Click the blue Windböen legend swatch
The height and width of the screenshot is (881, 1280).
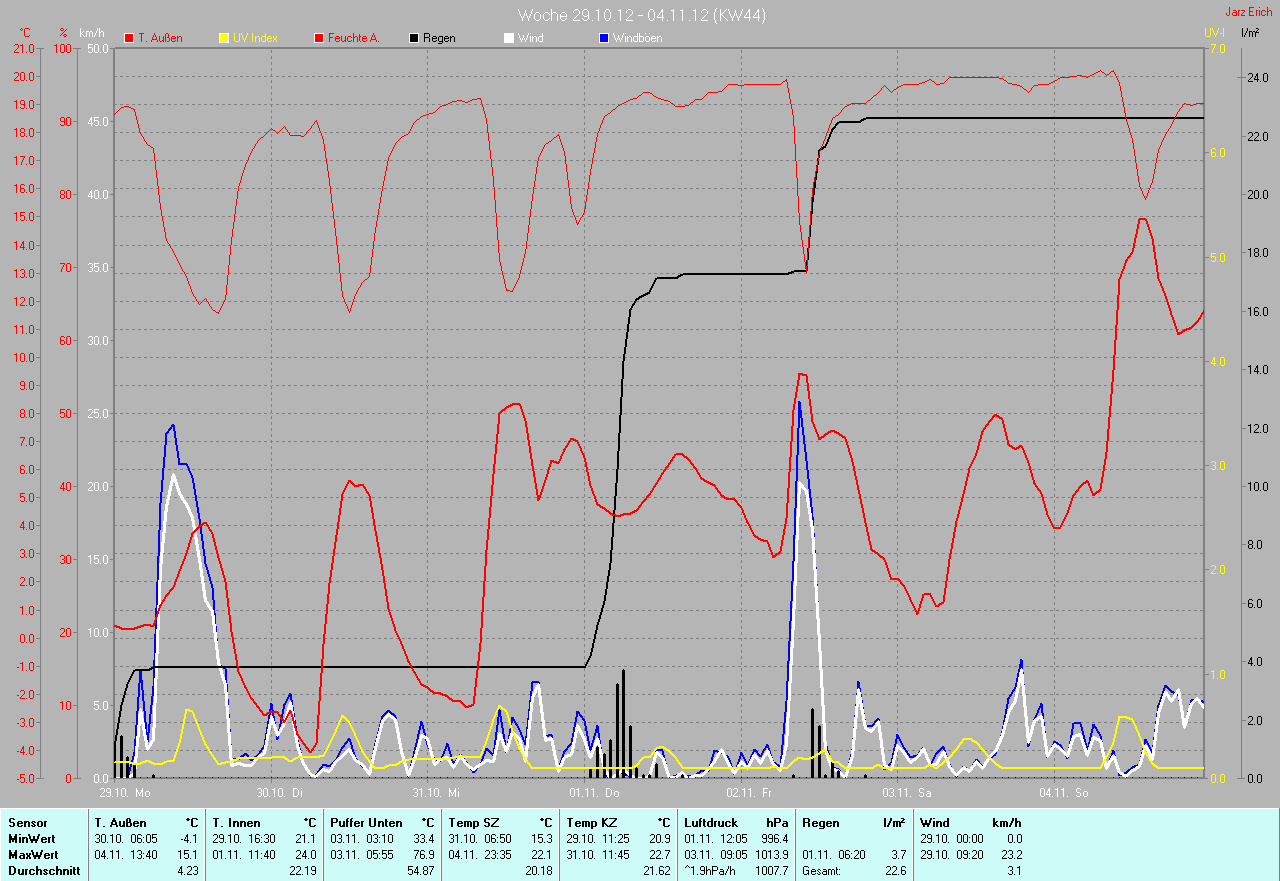point(604,38)
